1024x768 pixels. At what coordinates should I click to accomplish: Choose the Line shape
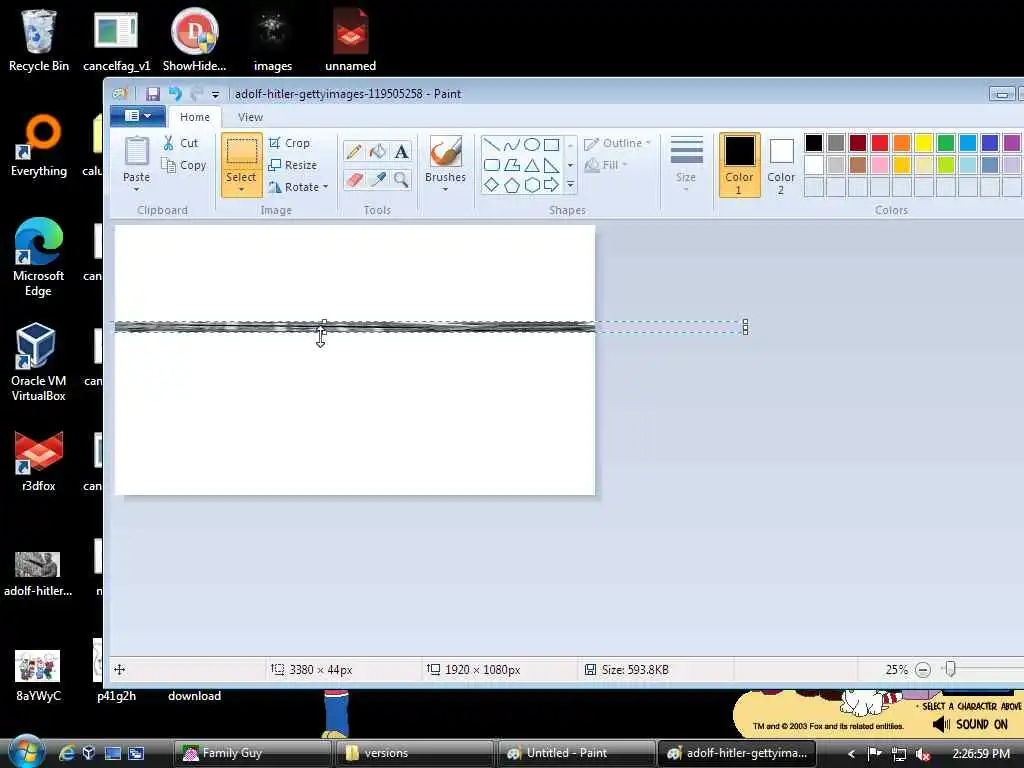pyautogui.click(x=491, y=144)
